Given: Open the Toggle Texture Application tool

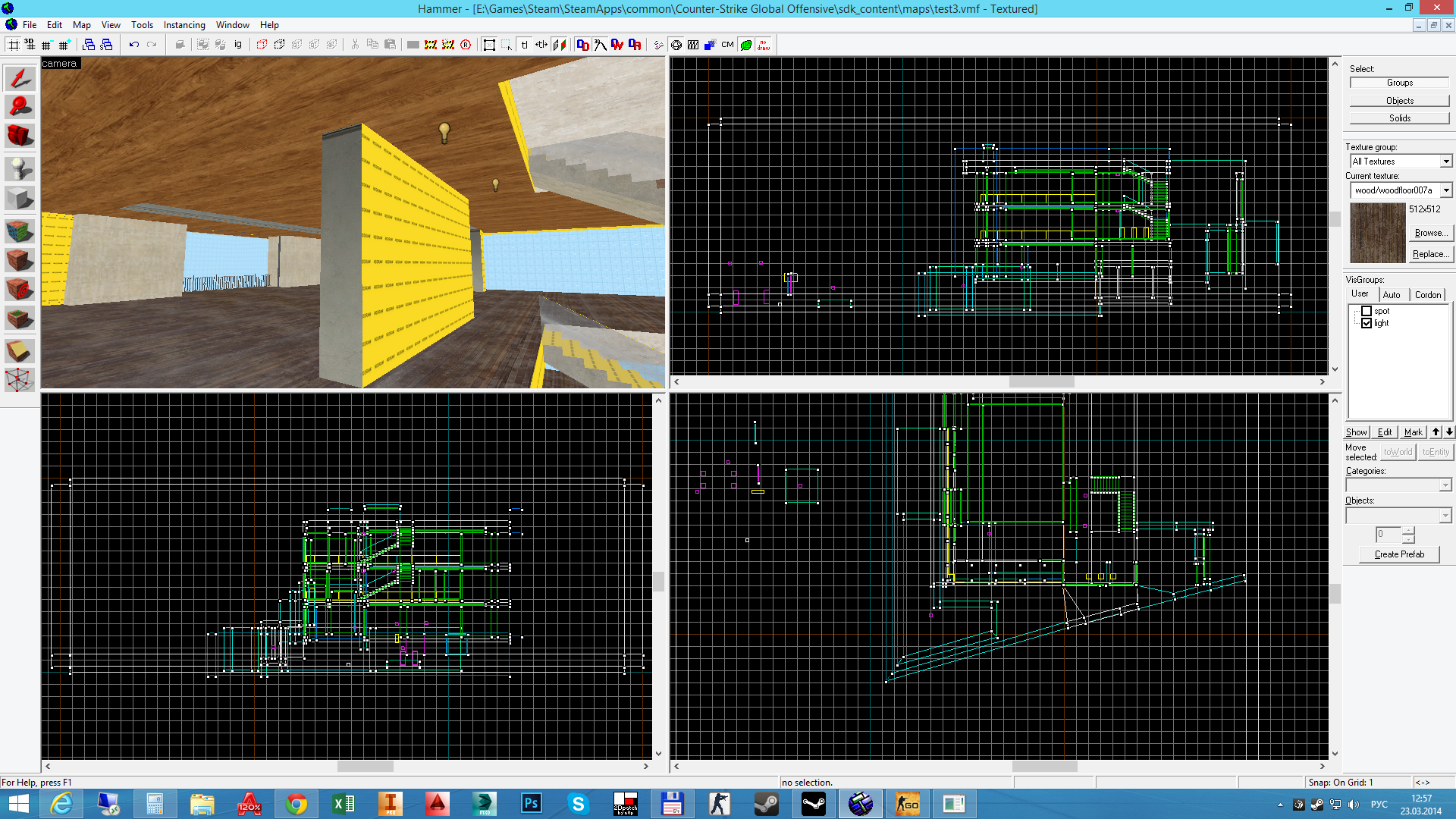Looking at the screenshot, I should pos(20,230).
